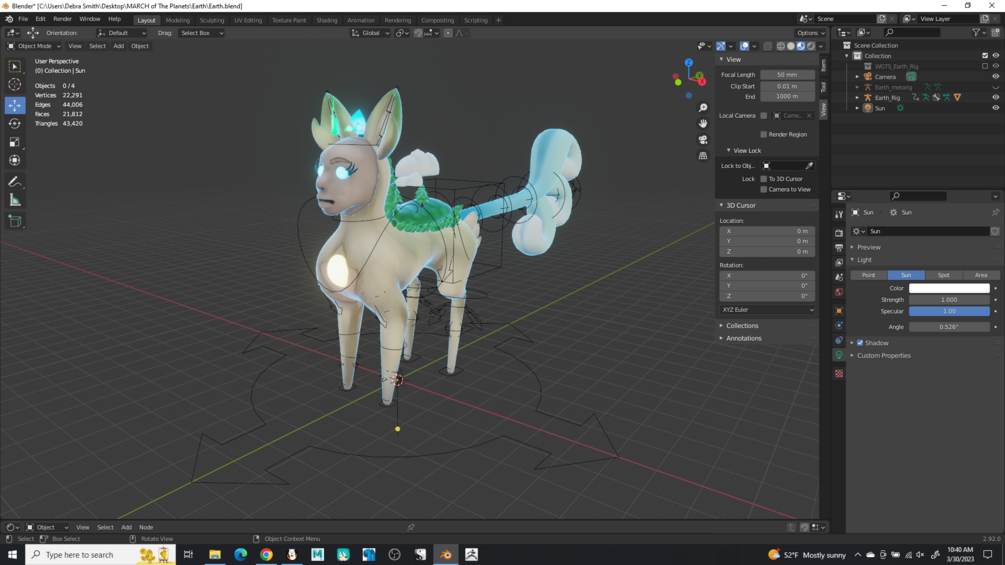Pin the Sun properties context
1005x565 pixels.
tap(995, 212)
